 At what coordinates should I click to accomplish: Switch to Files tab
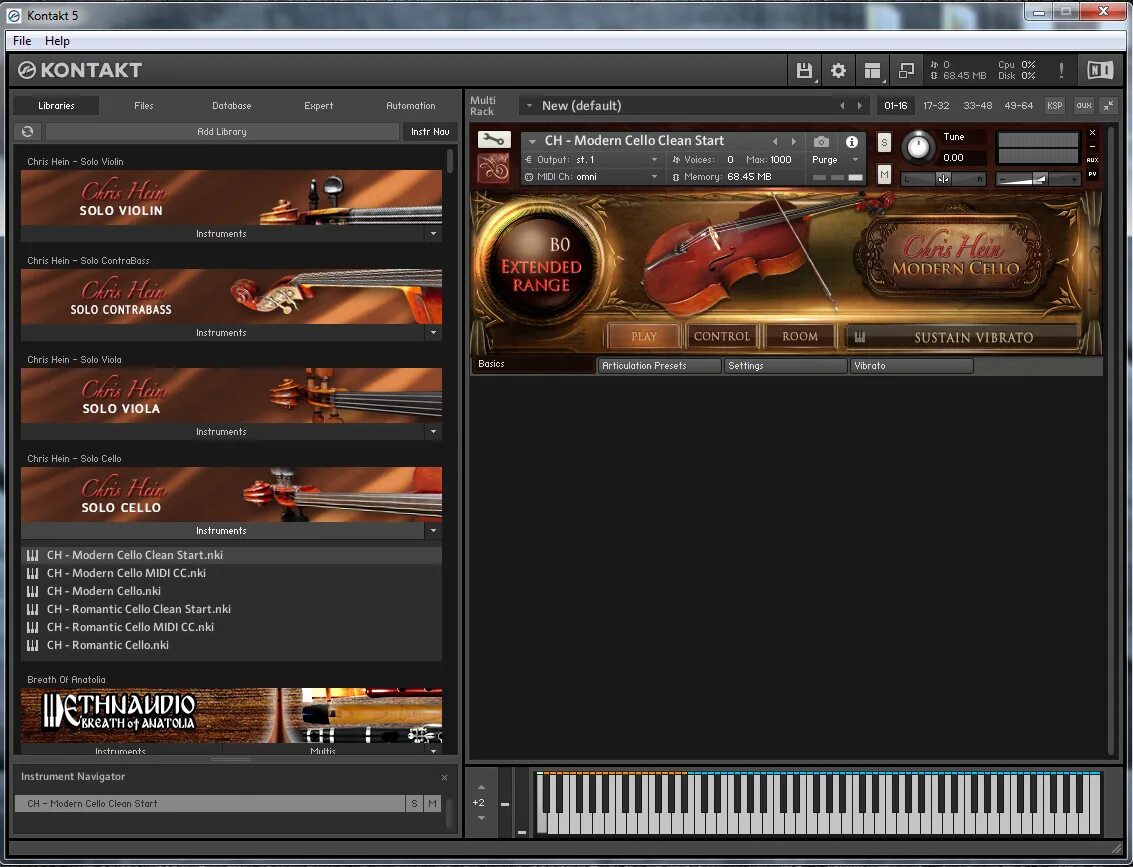click(x=144, y=105)
